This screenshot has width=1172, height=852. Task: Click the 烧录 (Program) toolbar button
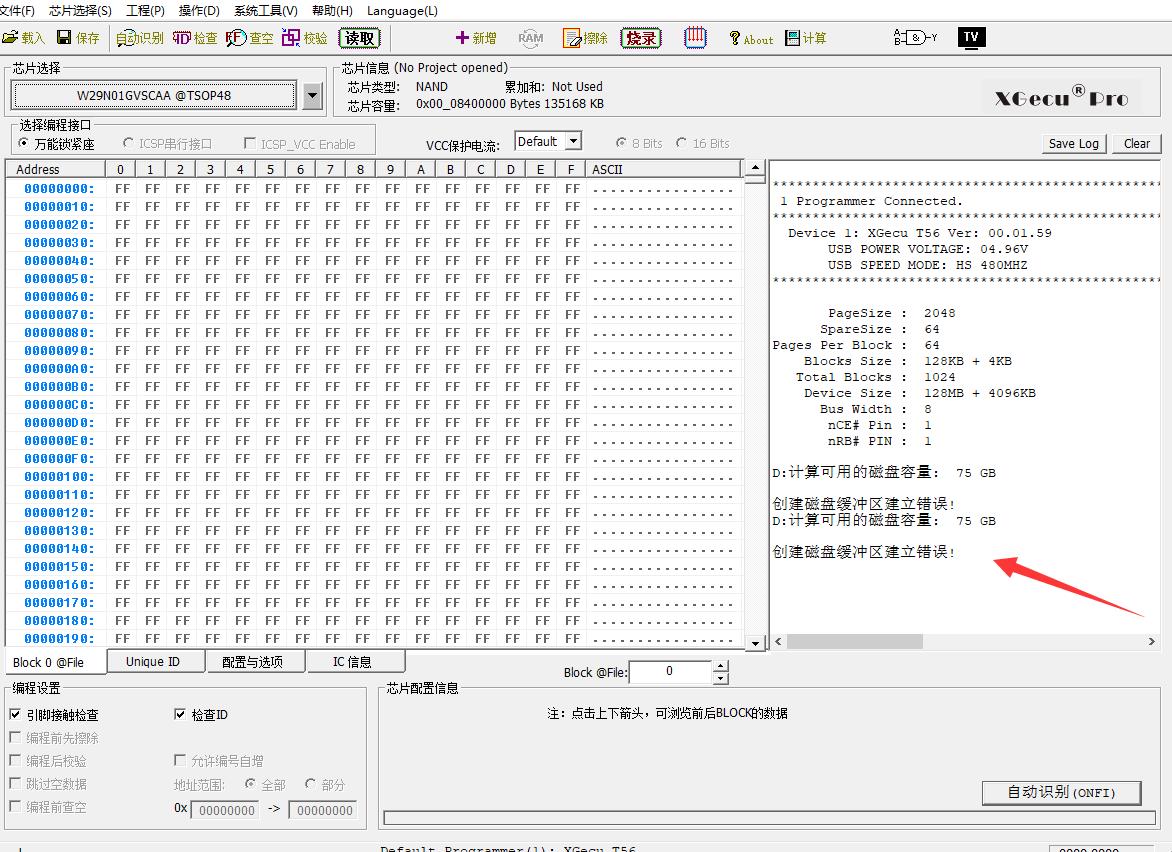(x=641, y=38)
